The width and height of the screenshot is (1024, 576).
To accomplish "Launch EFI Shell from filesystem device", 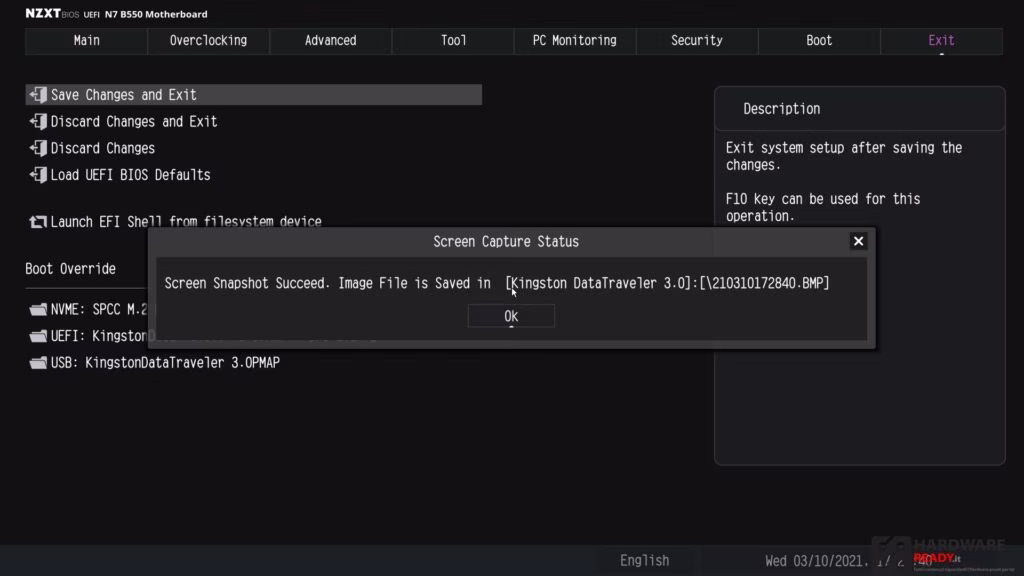I will [x=186, y=222].
